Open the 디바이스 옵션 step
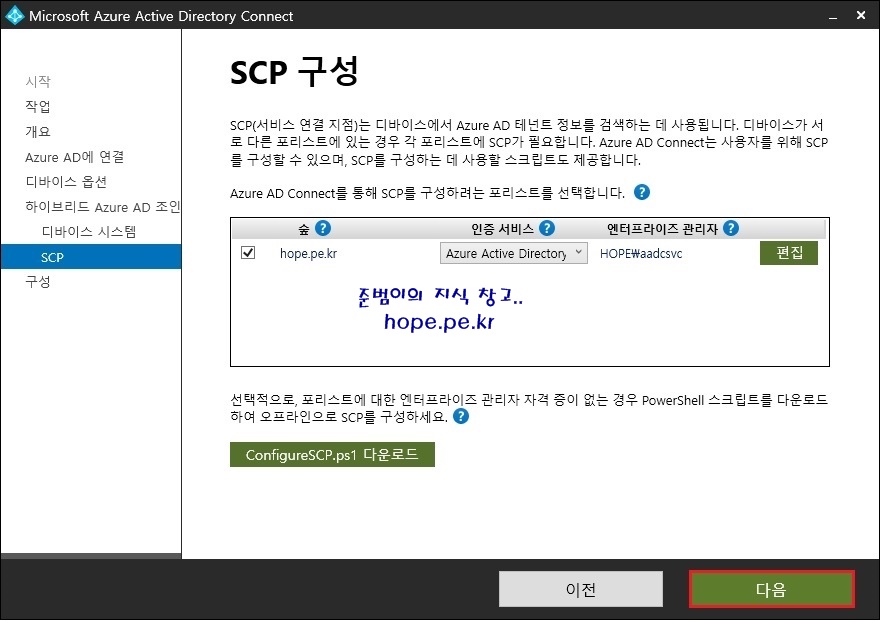The image size is (880, 620). click(66, 182)
